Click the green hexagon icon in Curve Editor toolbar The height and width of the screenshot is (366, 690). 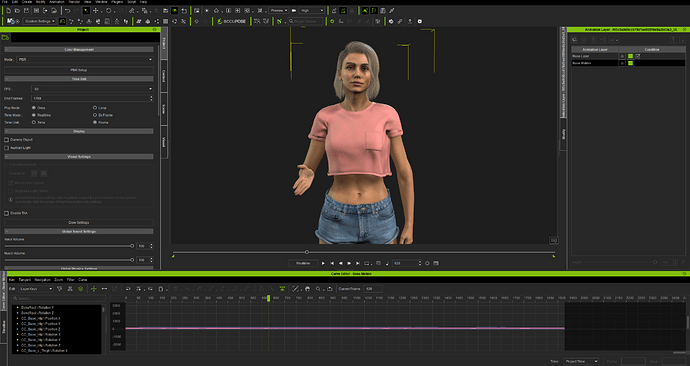point(81,289)
